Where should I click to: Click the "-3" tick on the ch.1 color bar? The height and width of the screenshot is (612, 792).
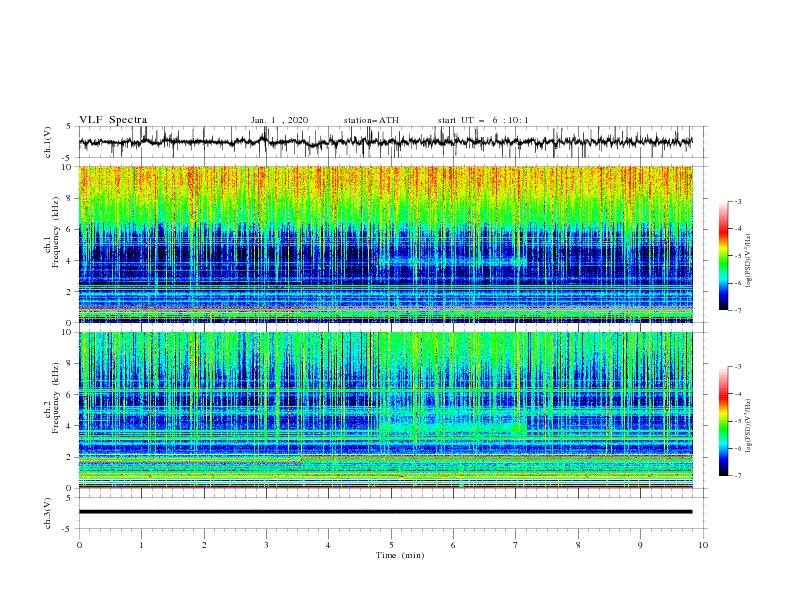click(x=738, y=201)
